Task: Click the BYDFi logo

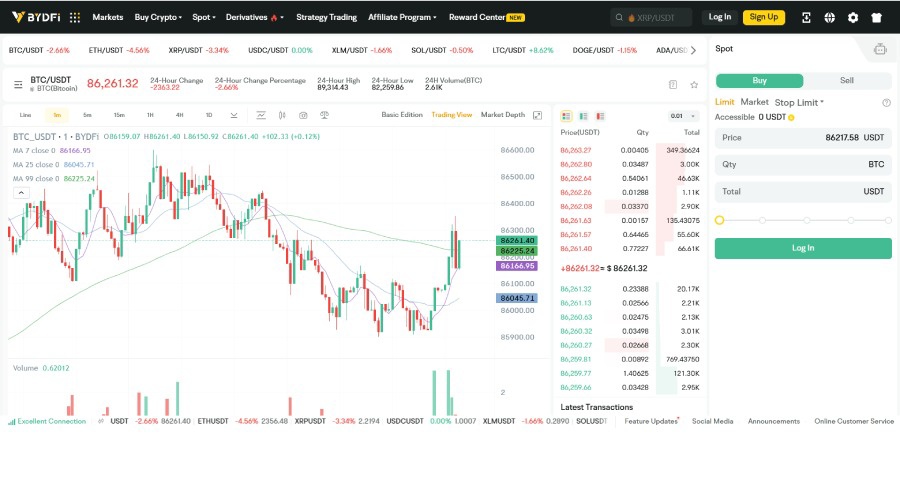Action: click(x=36, y=17)
